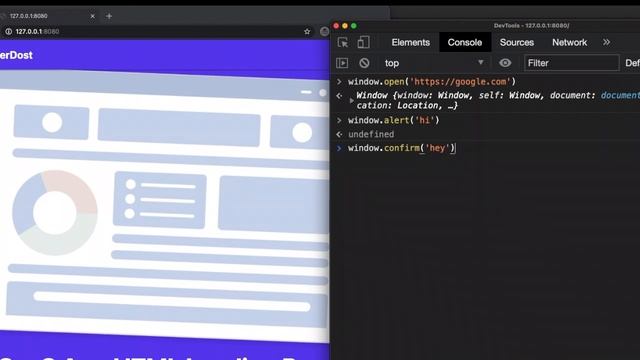
Task: Bookmark page with the star icon
Action: pos(307,31)
